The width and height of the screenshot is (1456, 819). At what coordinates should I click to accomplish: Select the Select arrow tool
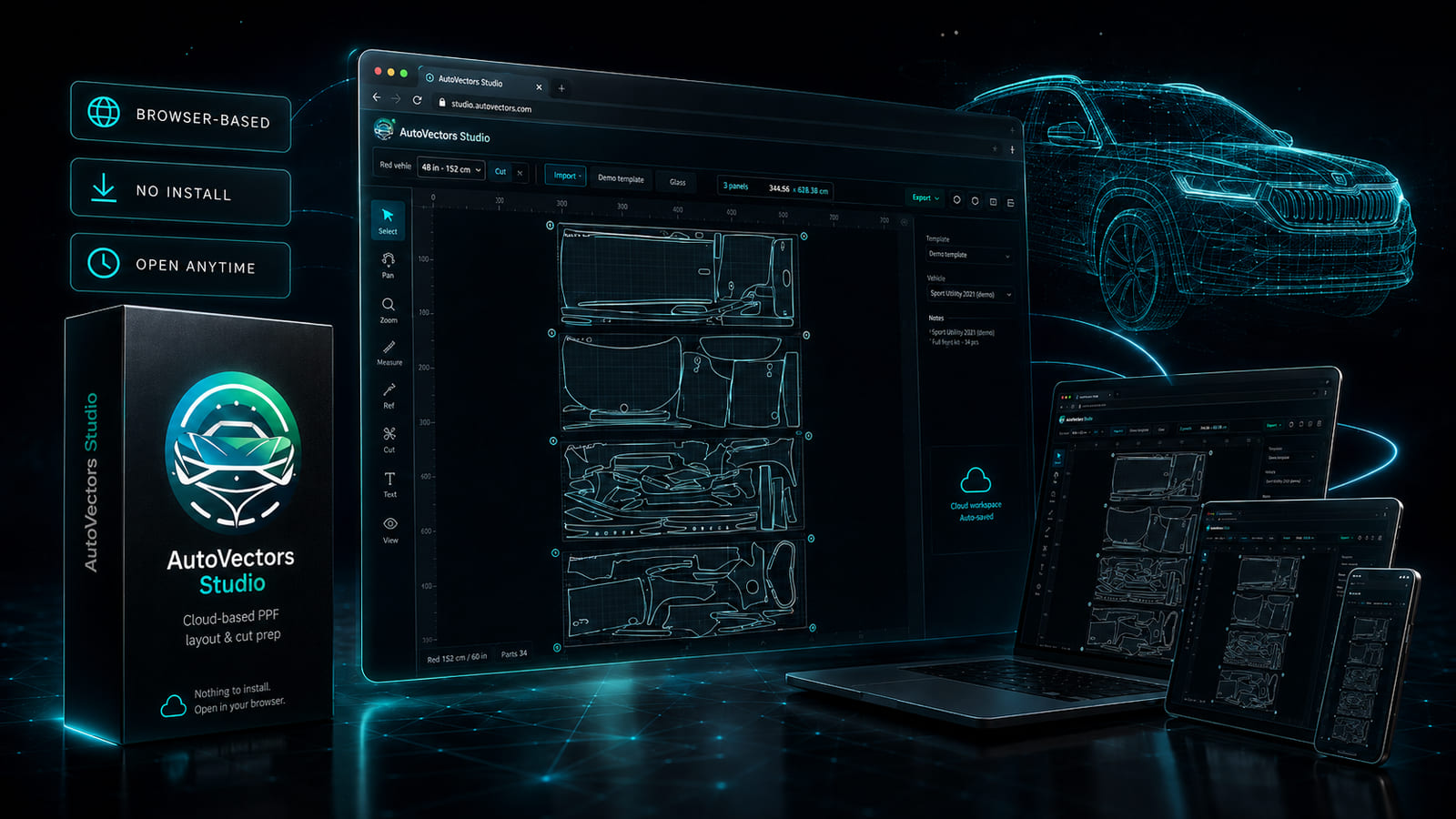[x=388, y=220]
